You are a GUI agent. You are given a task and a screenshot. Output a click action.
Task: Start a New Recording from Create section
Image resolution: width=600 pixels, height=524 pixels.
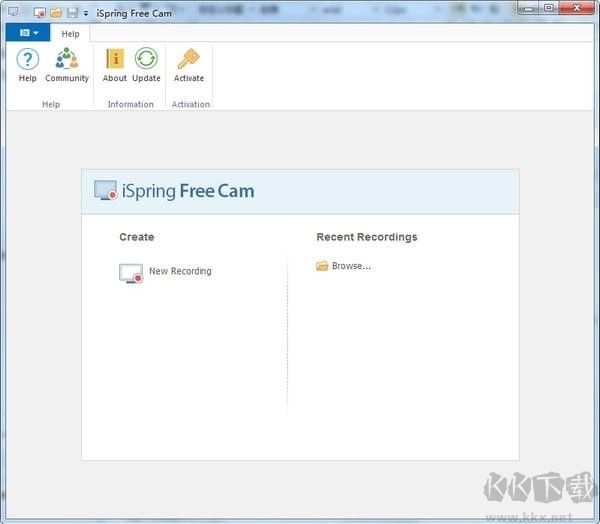[165, 273]
